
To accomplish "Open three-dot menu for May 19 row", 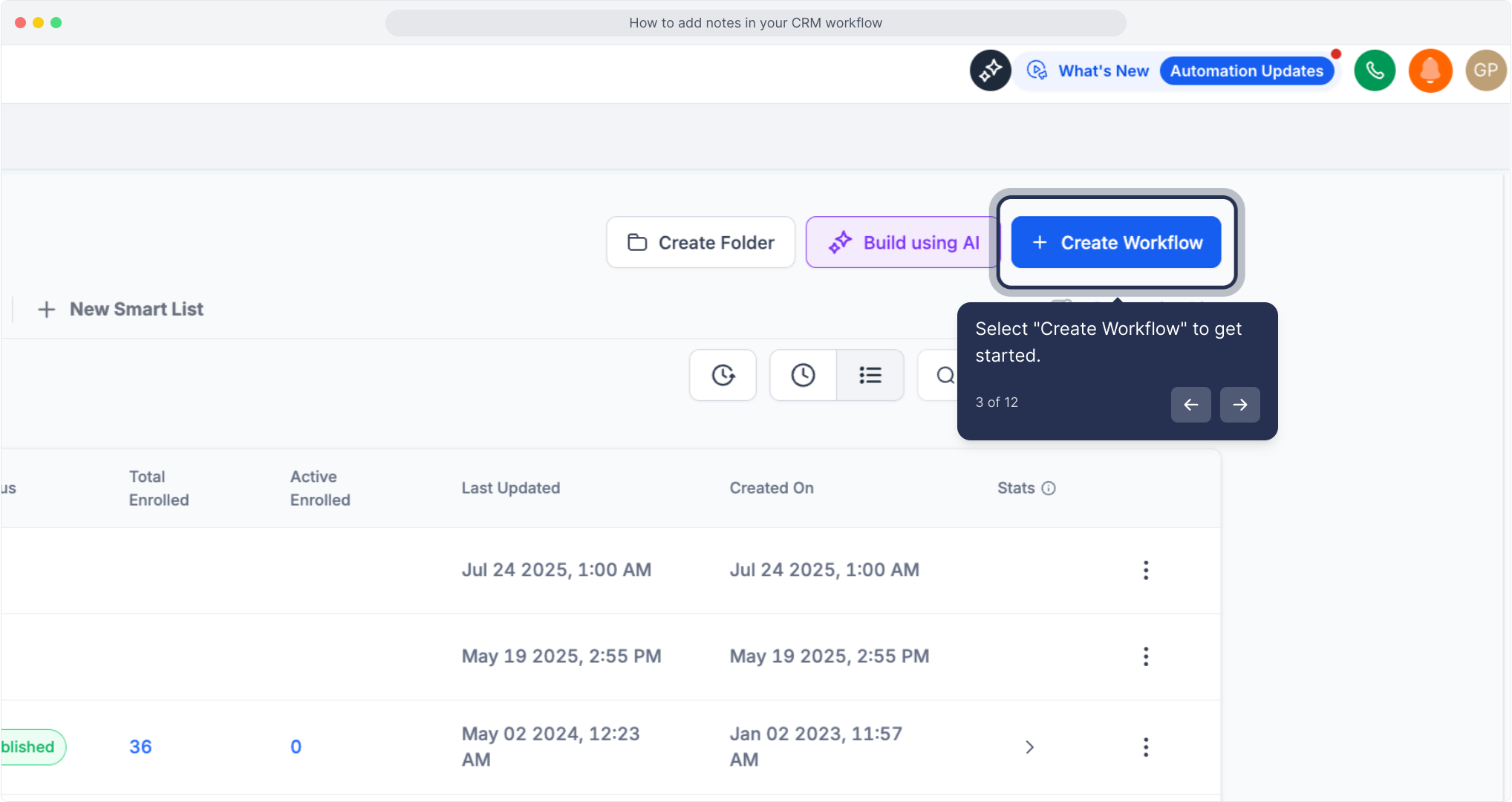I will point(1146,656).
